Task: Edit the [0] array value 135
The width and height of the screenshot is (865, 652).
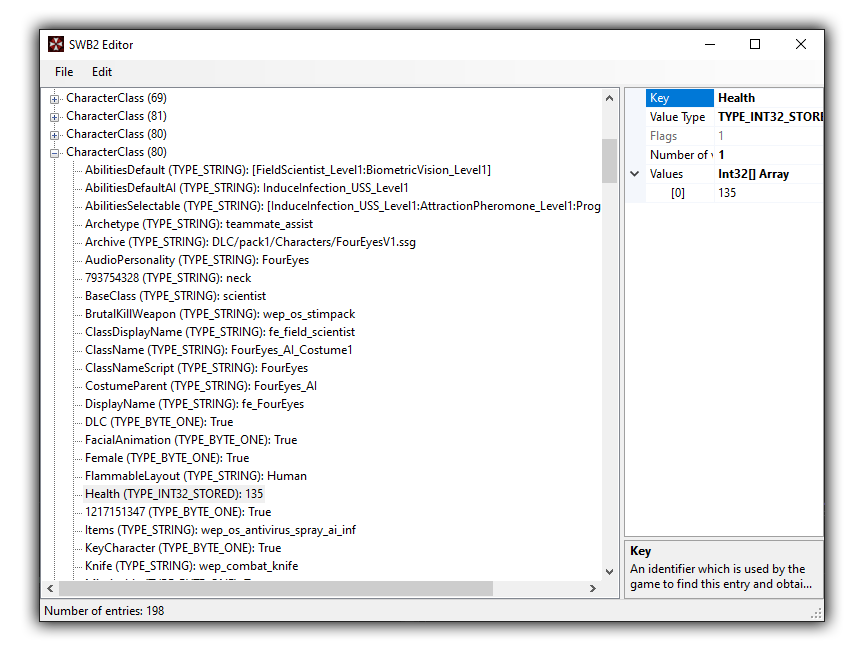Action: pos(769,193)
